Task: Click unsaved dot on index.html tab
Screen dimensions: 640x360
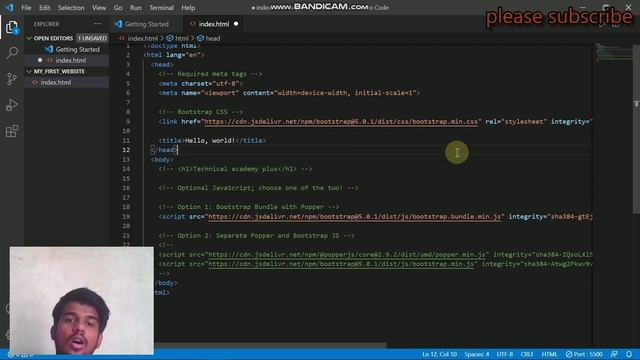Action: pyautogui.click(x=236, y=24)
